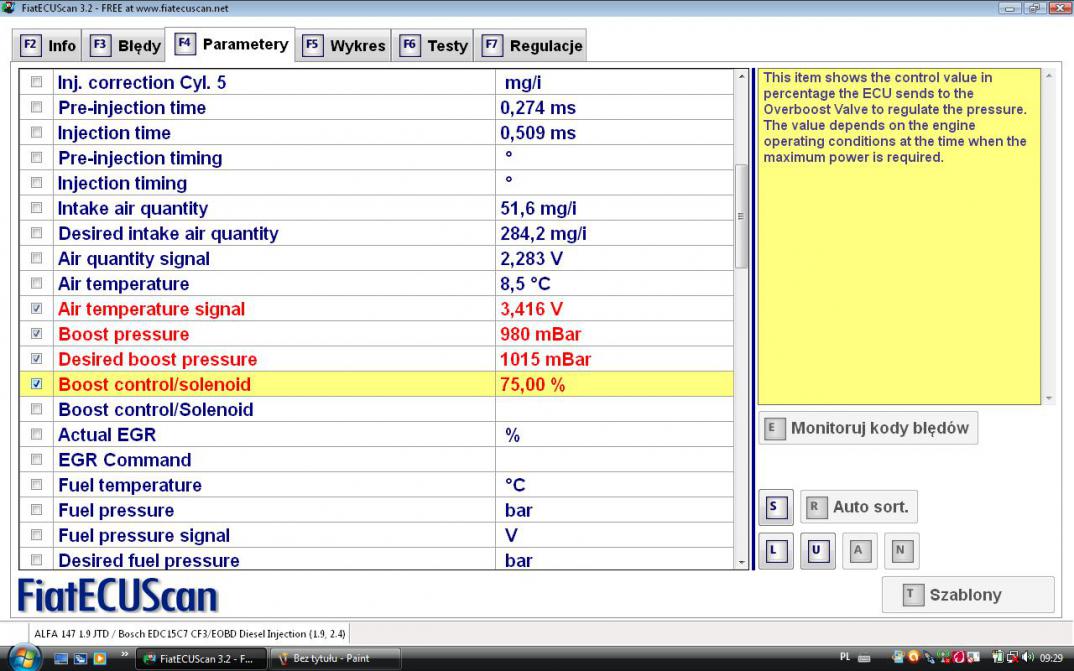Uncheck Air temperature signal checkbox
This screenshot has width=1074, height=671.
click(37, 309)
